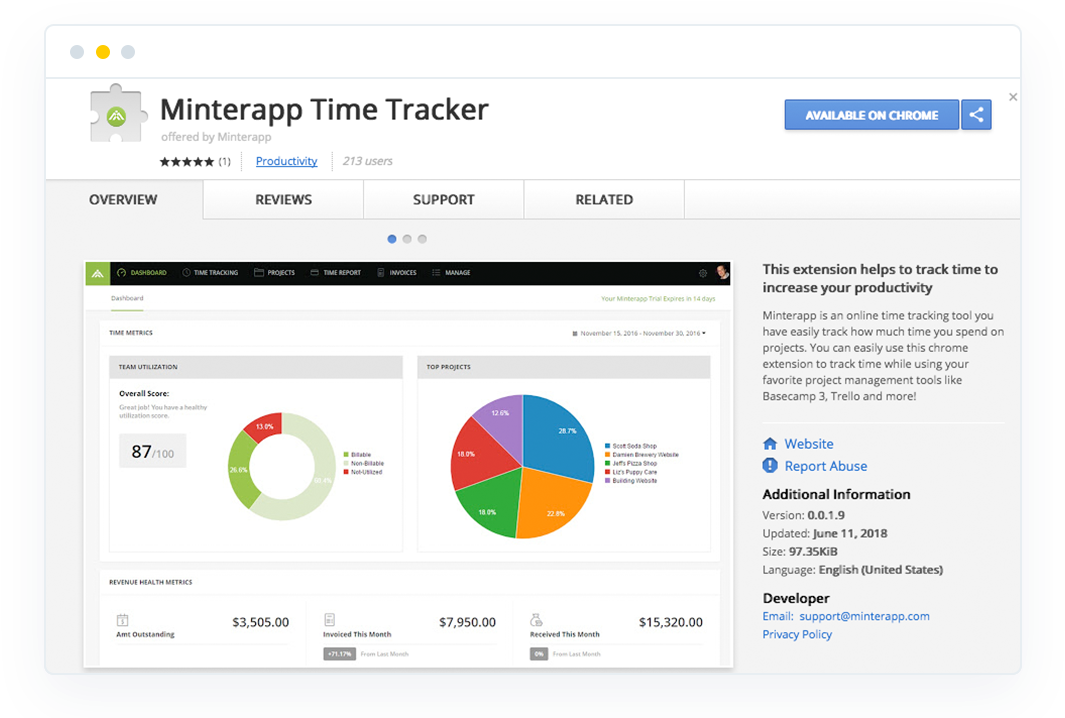1065x718 pixels.
Task: Open Invoices in the navbar
Action: [397, 272]
